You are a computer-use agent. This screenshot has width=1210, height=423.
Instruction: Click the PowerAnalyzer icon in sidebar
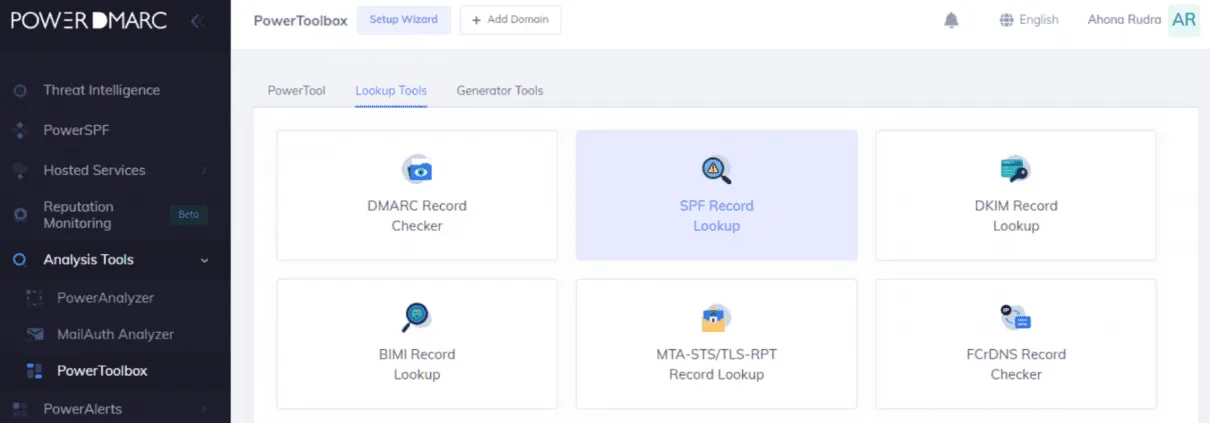34,298
